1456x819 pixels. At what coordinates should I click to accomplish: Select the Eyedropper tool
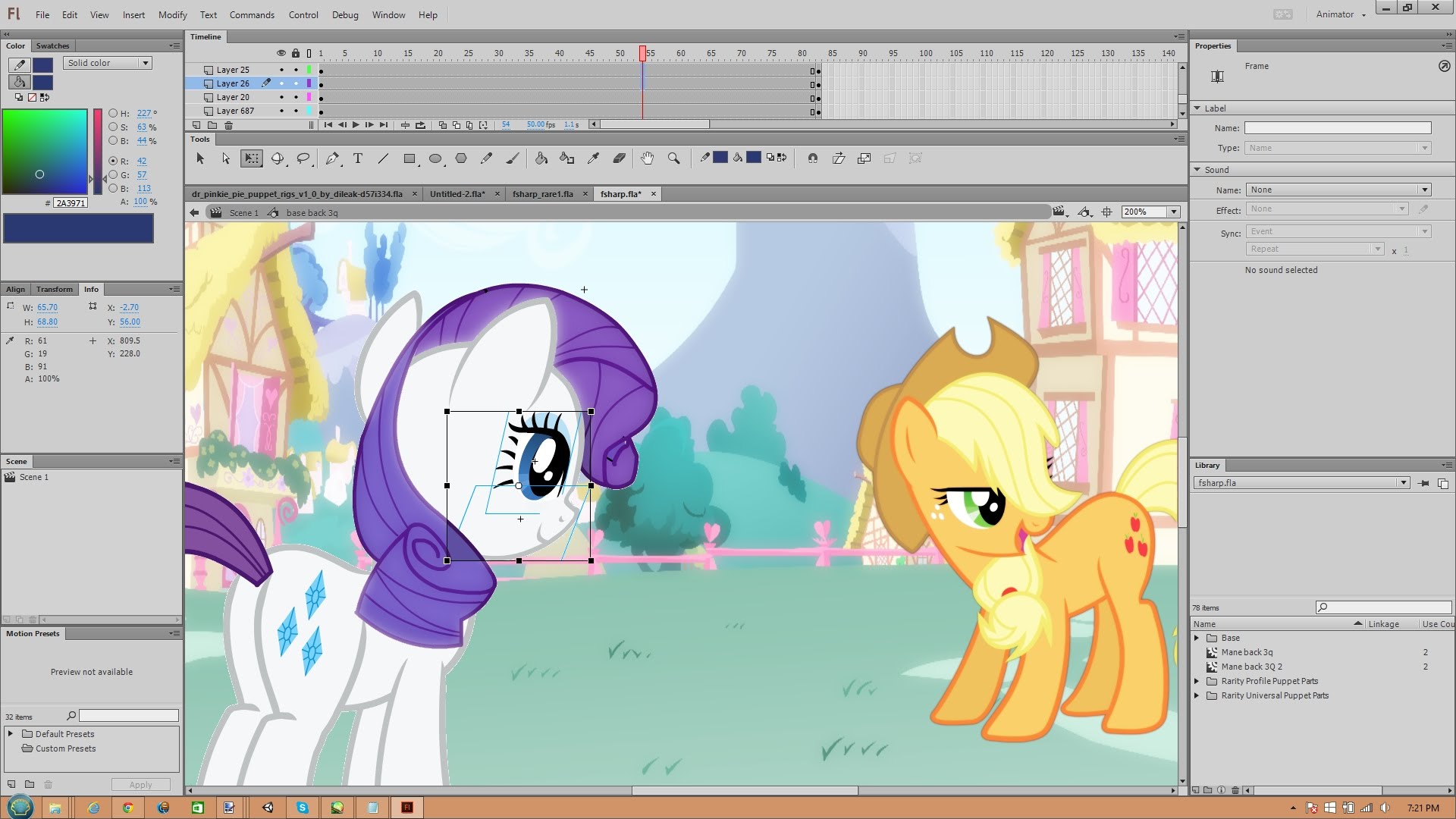[594, 158]
